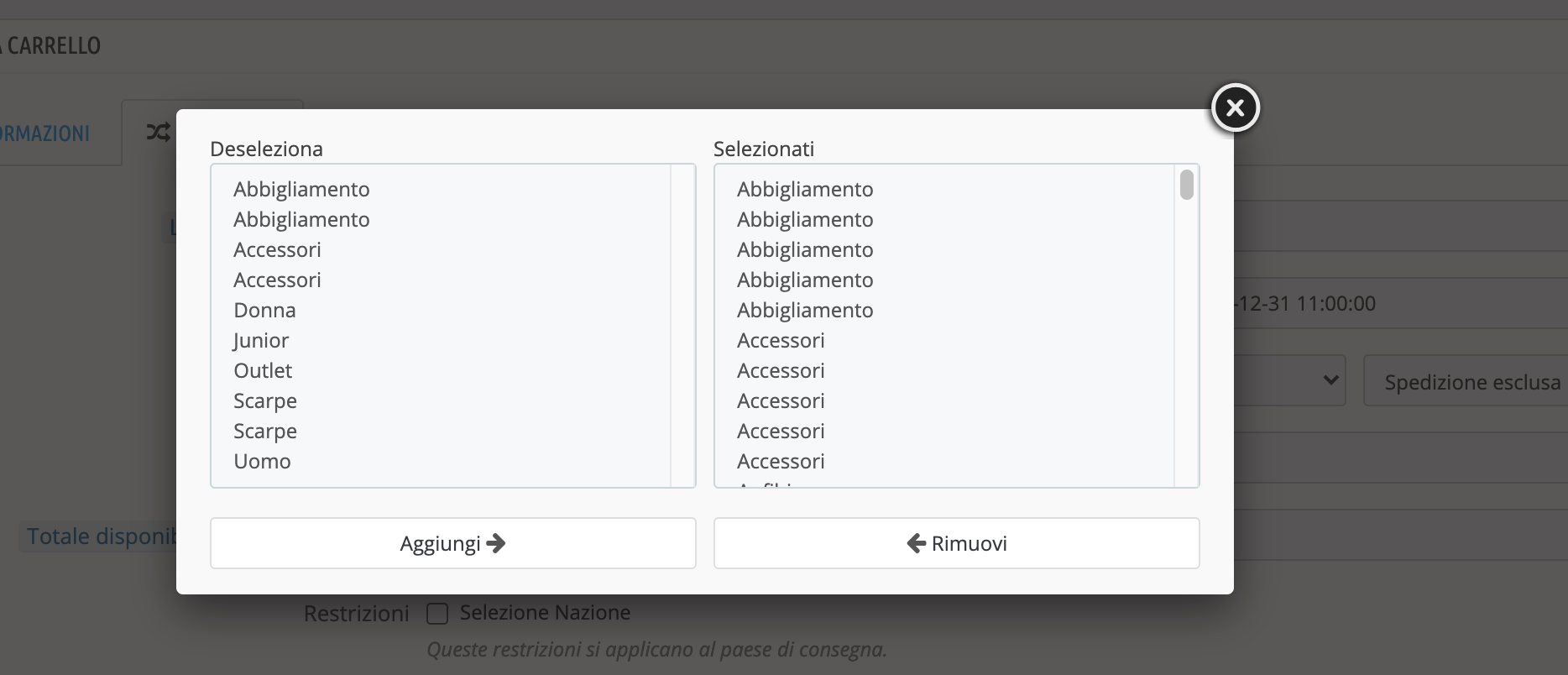This screenshot has width=1568, height=675.
Task: Select Junior in the Deseleziona list
Action: [x=261, y=341]
